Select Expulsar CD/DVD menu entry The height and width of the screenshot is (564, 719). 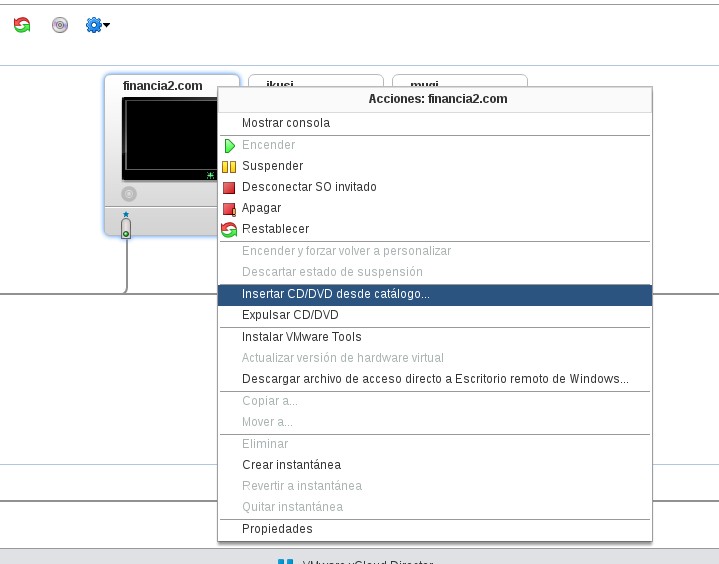point(290,315)
